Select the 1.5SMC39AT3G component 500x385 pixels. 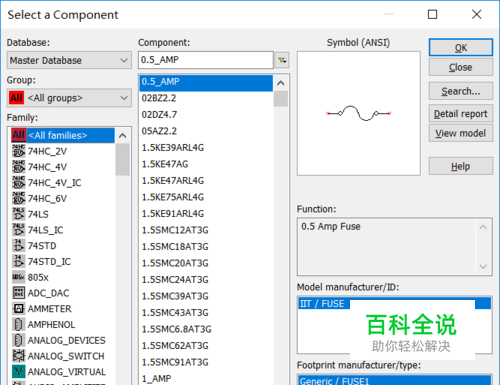pyautogui.click(x=206, y=296)
